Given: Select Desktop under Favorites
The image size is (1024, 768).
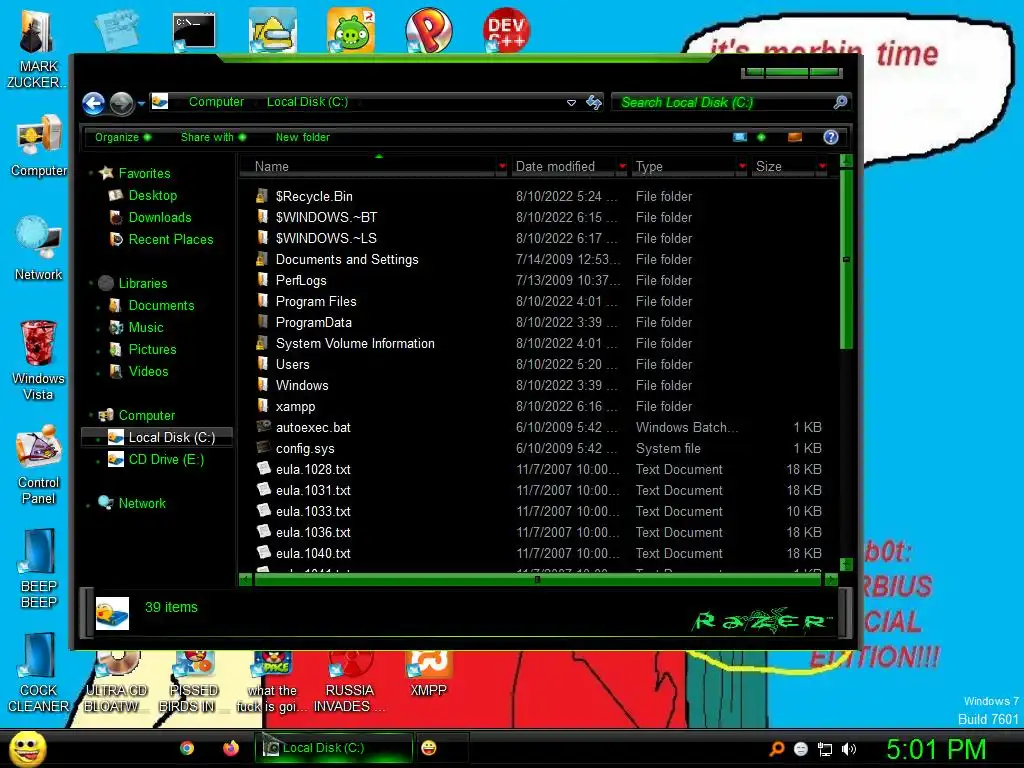Looking at the screenshot, I should point(152,195).
